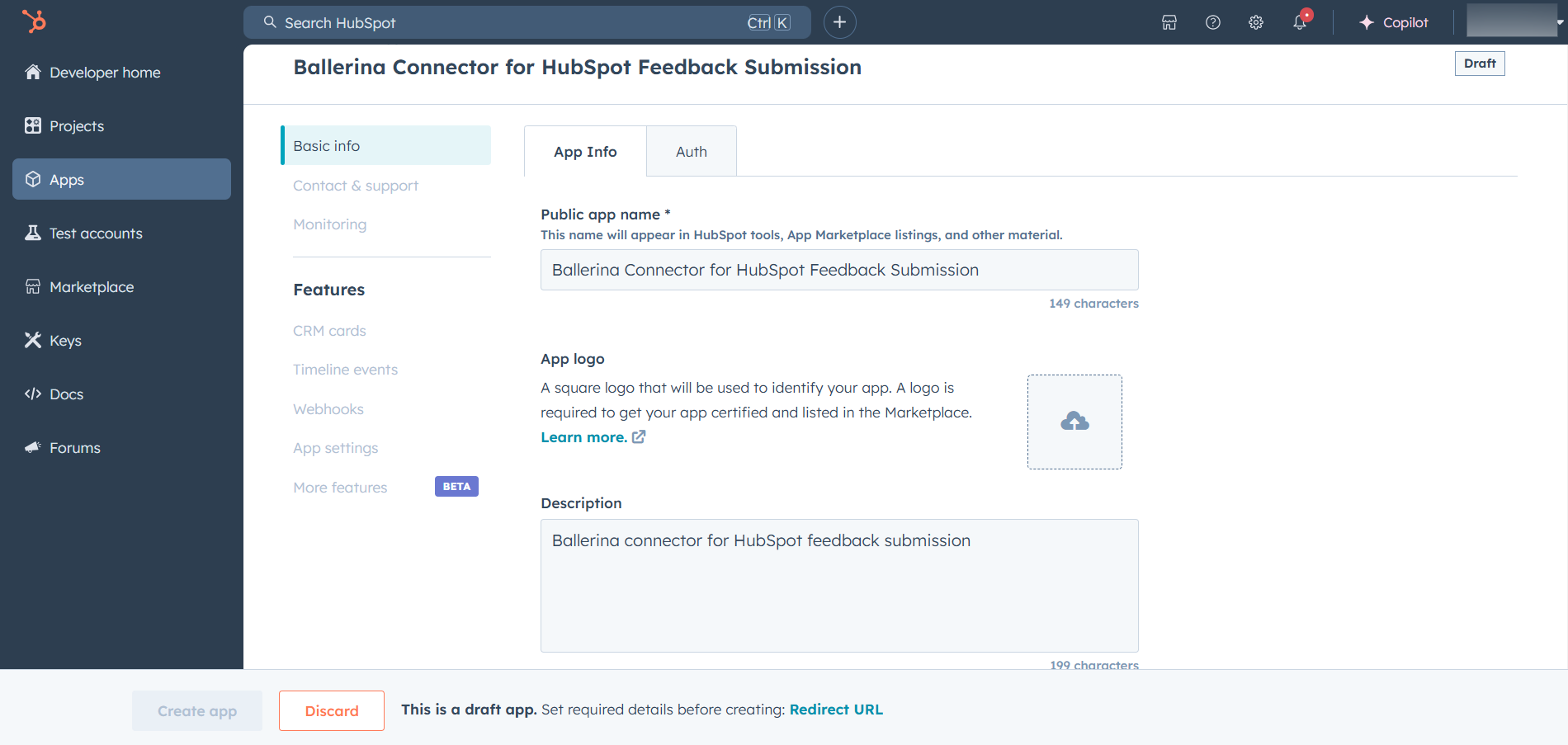Open the settings gear icon
Screen dimensions: 1568x745
(x=1256, y=23)
